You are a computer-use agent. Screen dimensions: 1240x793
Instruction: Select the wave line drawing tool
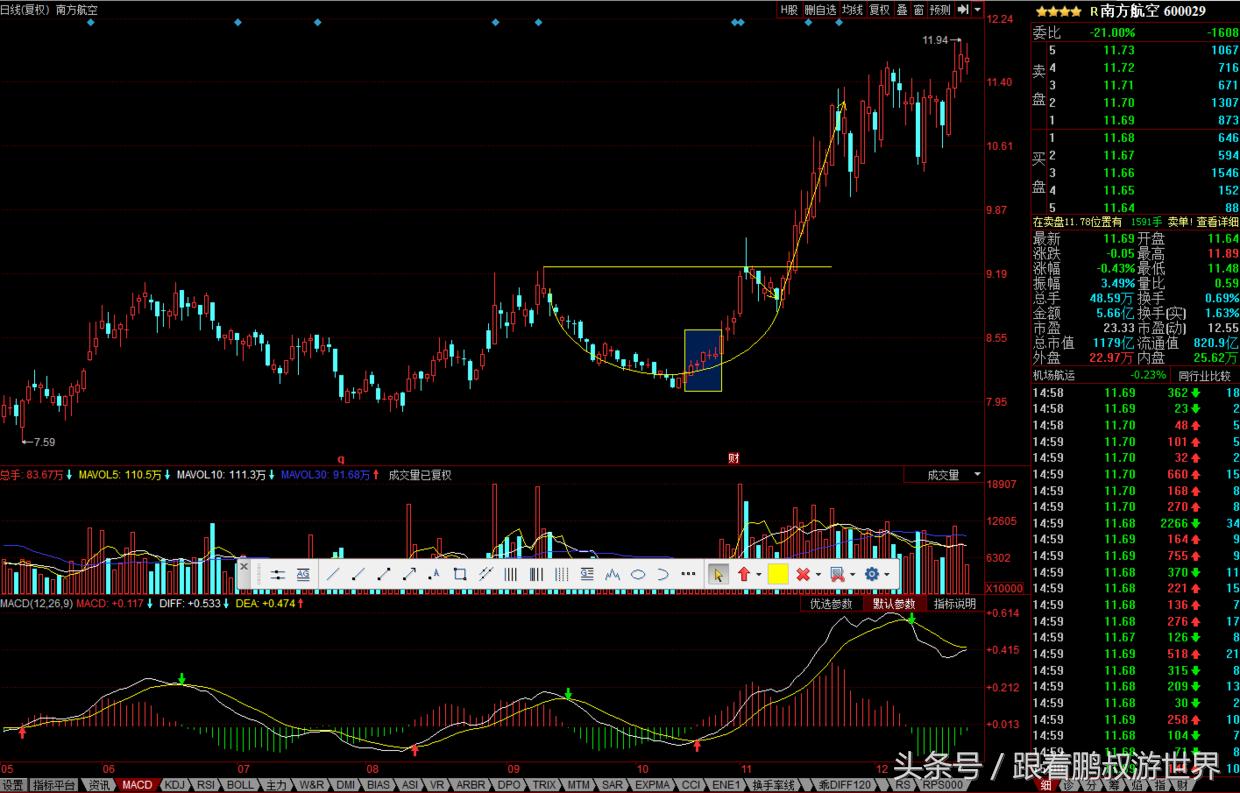point(612,574)
